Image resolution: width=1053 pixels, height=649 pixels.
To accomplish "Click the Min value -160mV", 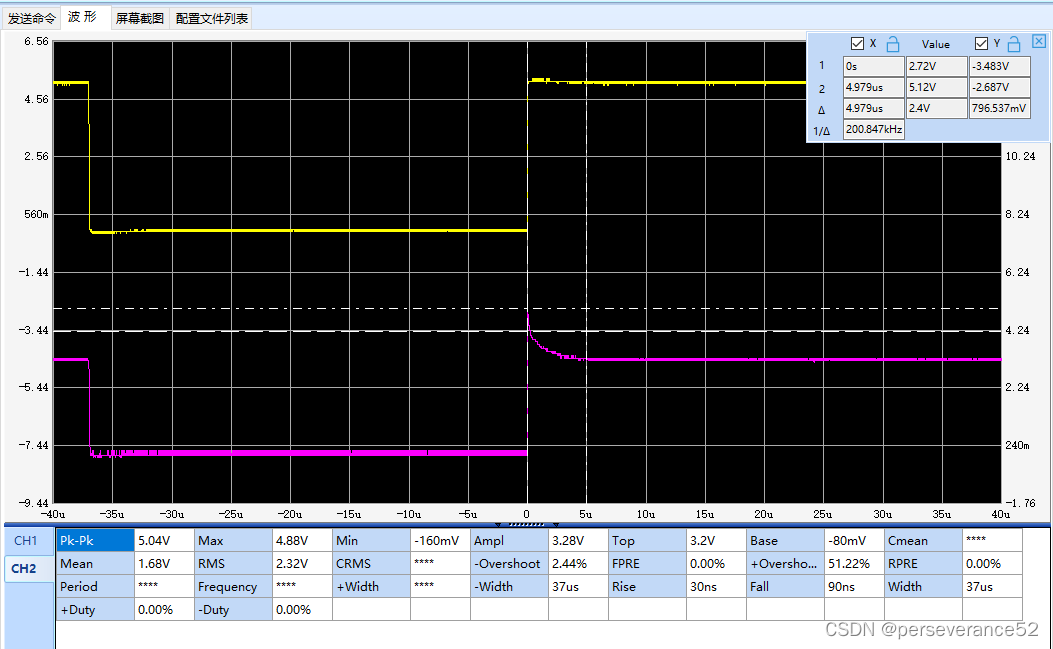I will [x=440, y=540].
